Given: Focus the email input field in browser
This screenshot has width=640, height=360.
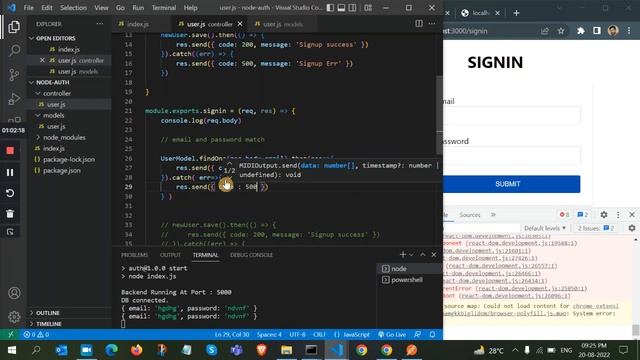Looking at the screenshot, I should pyautogui.click(x=511, y=115).
